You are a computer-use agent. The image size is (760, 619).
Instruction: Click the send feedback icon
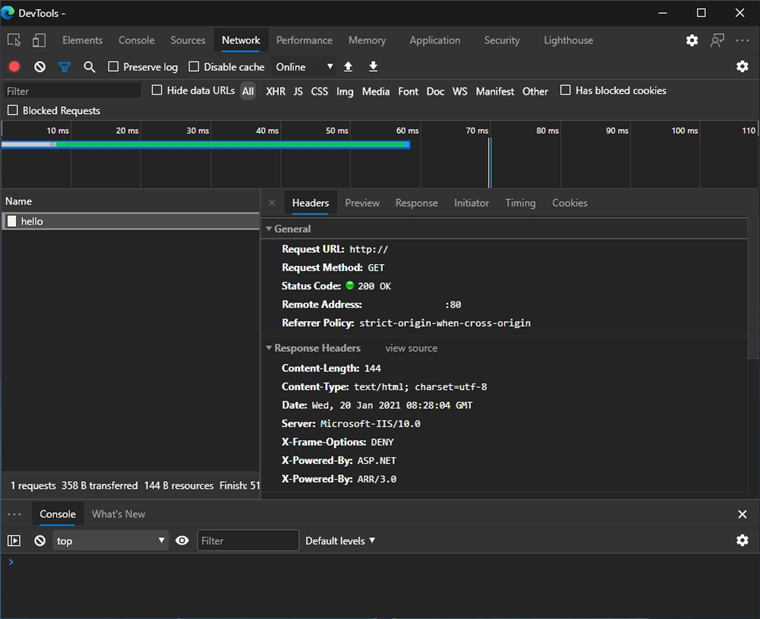click(717, 40)
